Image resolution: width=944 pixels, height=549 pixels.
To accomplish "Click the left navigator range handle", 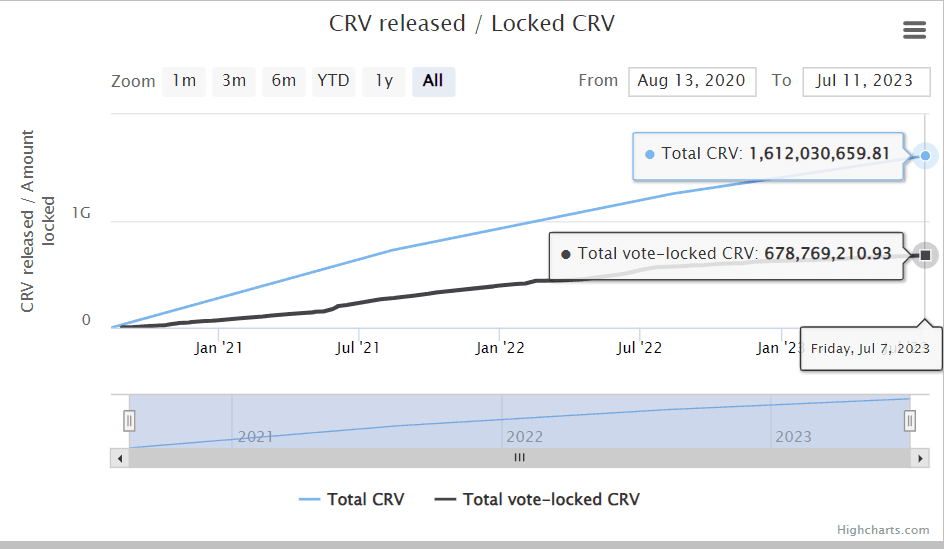I will pyautogui.click(x=129, y=421).
